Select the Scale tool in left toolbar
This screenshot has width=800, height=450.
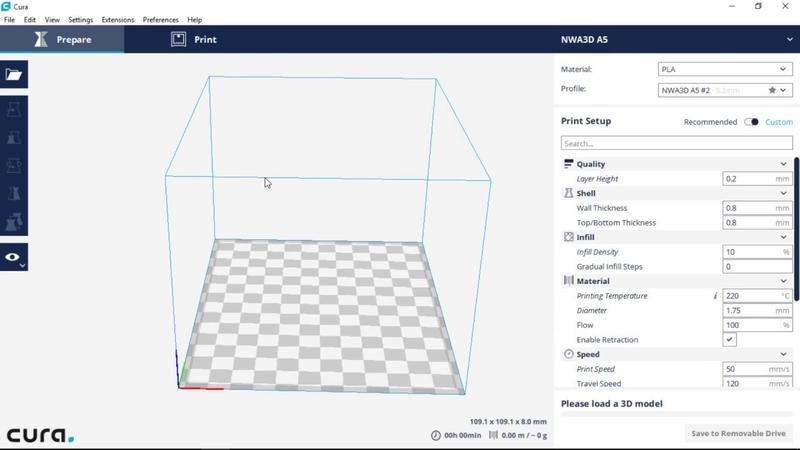[x=14, y=138]
